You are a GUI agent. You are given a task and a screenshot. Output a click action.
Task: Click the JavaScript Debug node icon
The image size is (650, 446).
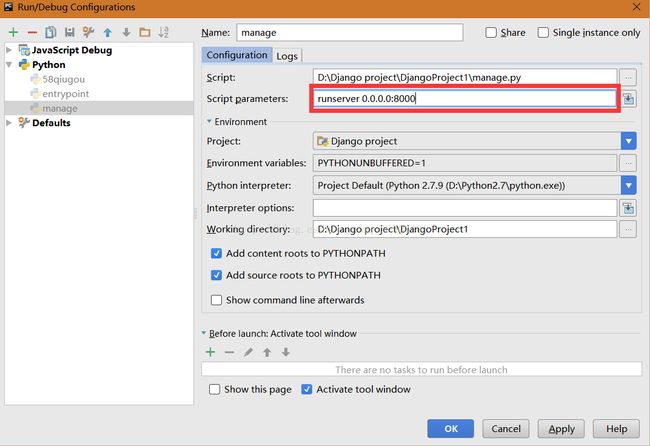pos(24,50)
